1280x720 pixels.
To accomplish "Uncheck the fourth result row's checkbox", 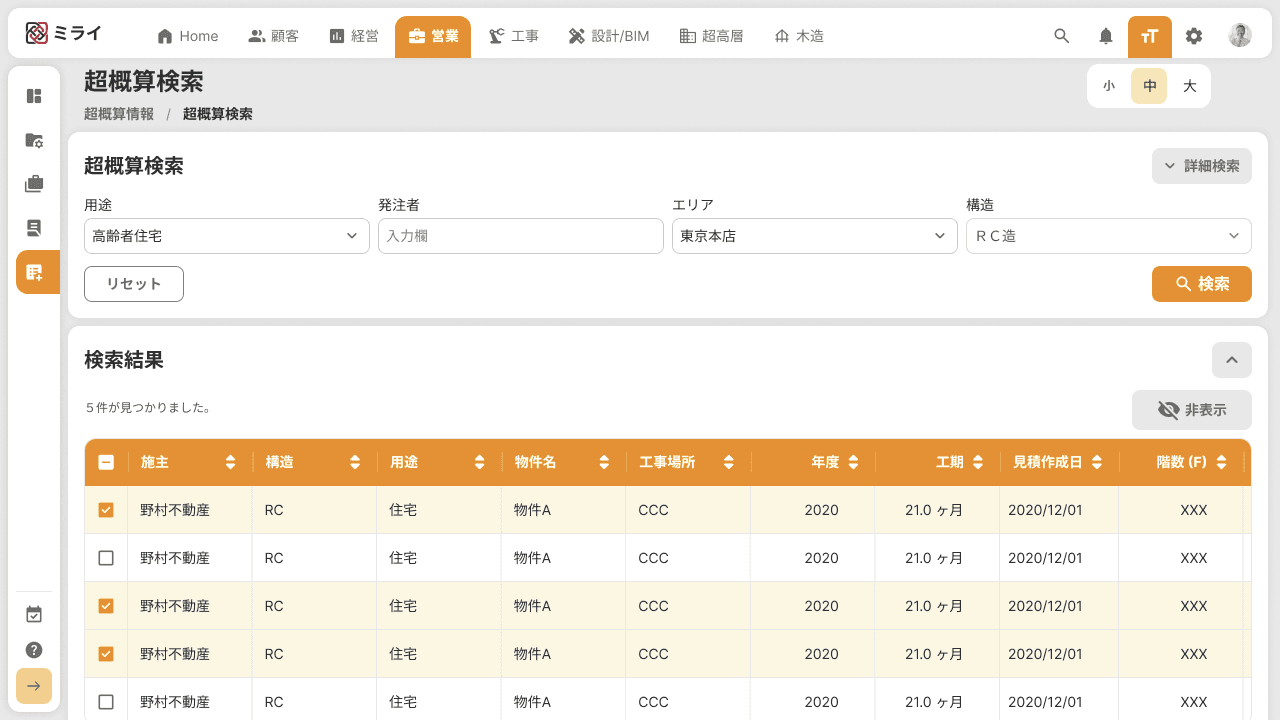I will 106,654.
